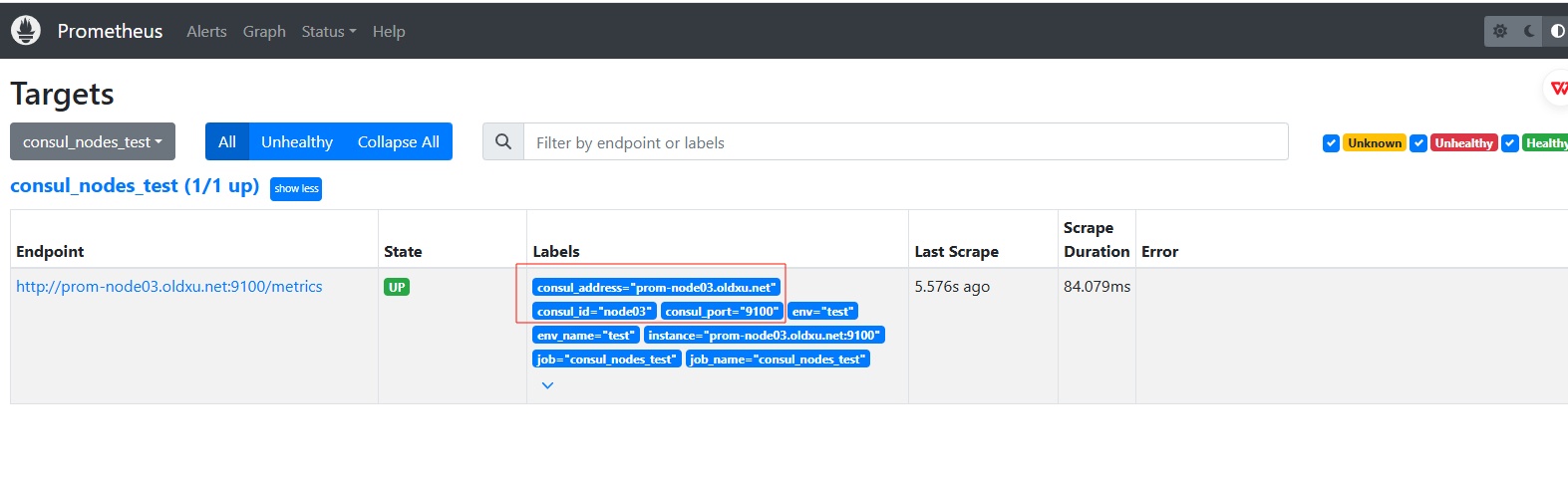Expand discovered labels with the chevron arrow

click(547, 385)
